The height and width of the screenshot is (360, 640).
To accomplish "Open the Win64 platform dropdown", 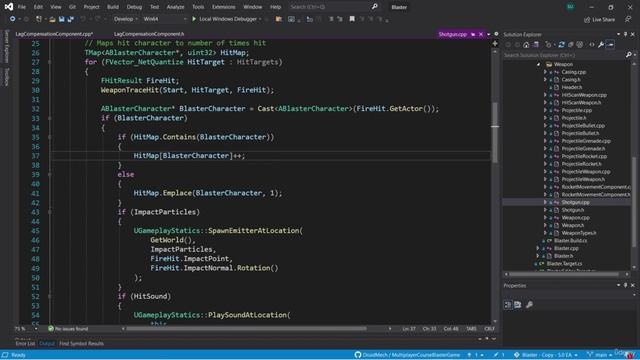I will point(164,19).
